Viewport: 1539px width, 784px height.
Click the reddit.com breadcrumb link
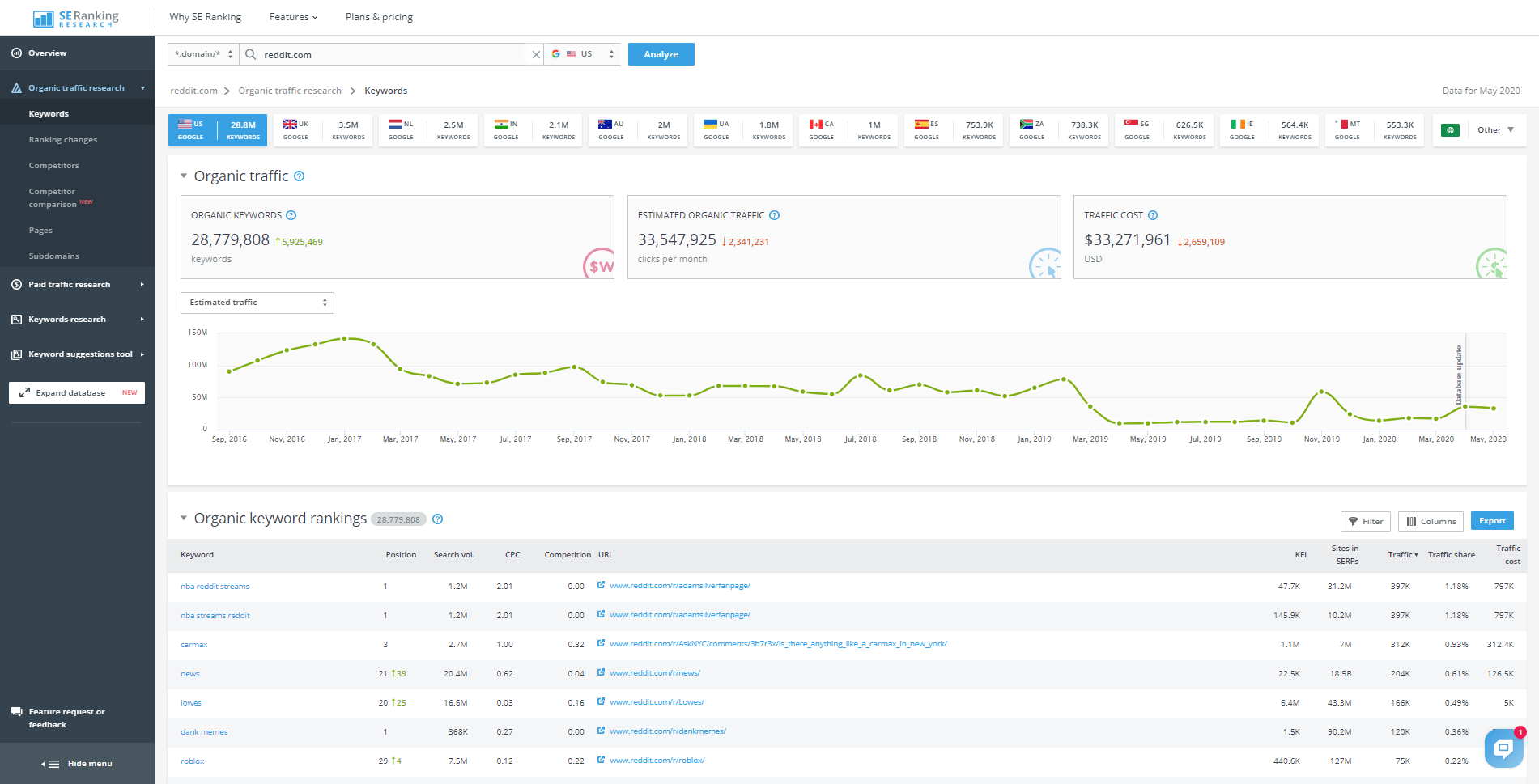pyautogui.click(x=193, y=91)
